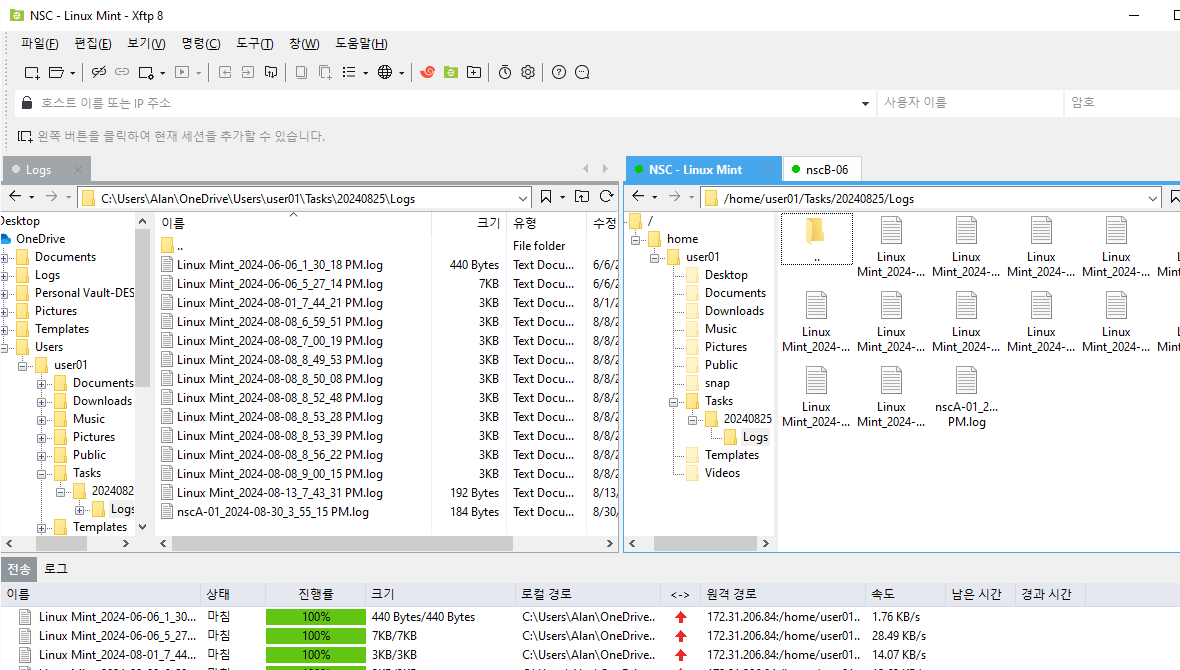
Task: Click progress bar of the 7KB/7KB transfer
Action: click(315, 635)
